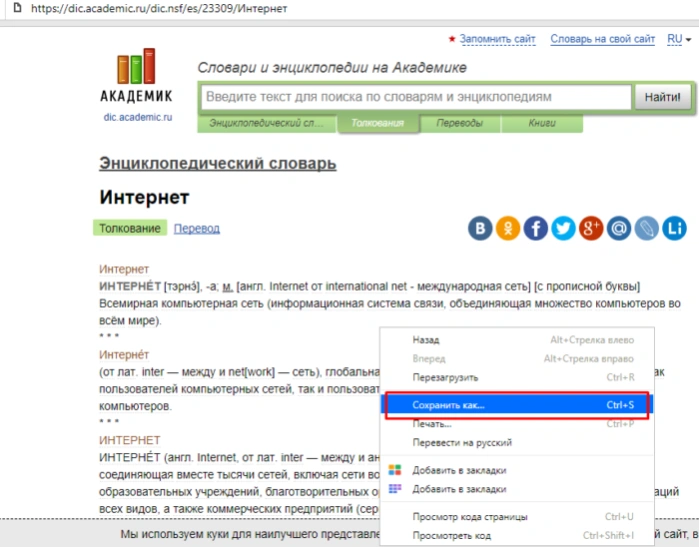Select Печать... in the context menu

517,424
